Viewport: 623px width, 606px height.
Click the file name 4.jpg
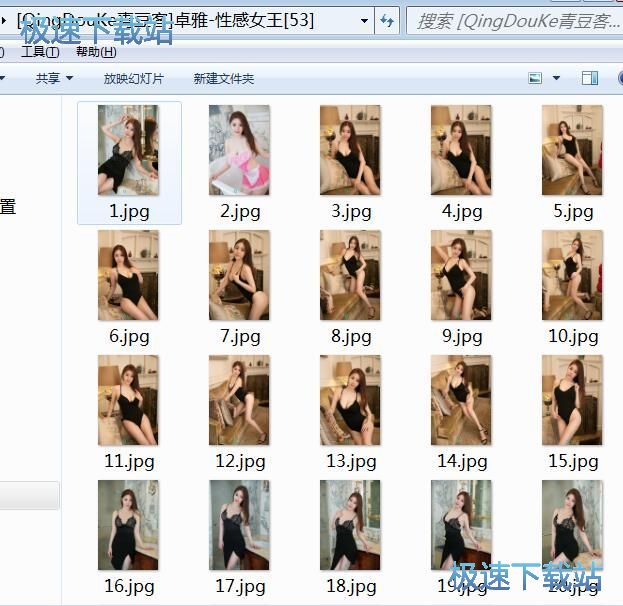462,211
